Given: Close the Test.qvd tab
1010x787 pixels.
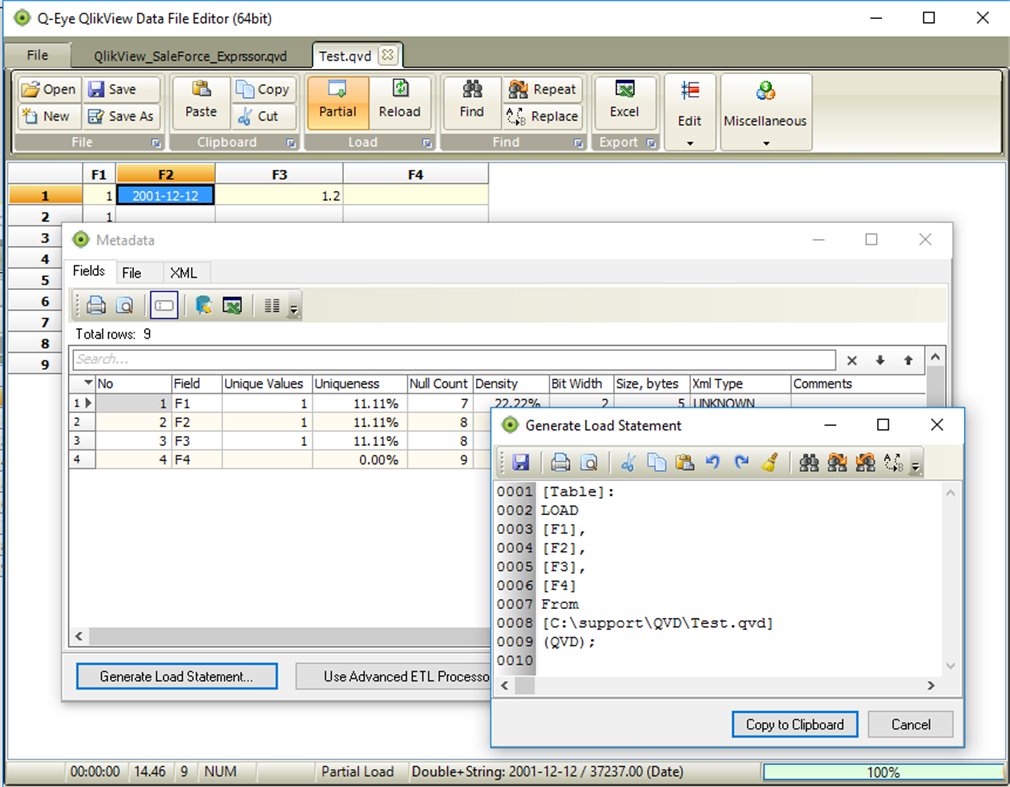Looking at the screenshot, I should tap(387, 55).
